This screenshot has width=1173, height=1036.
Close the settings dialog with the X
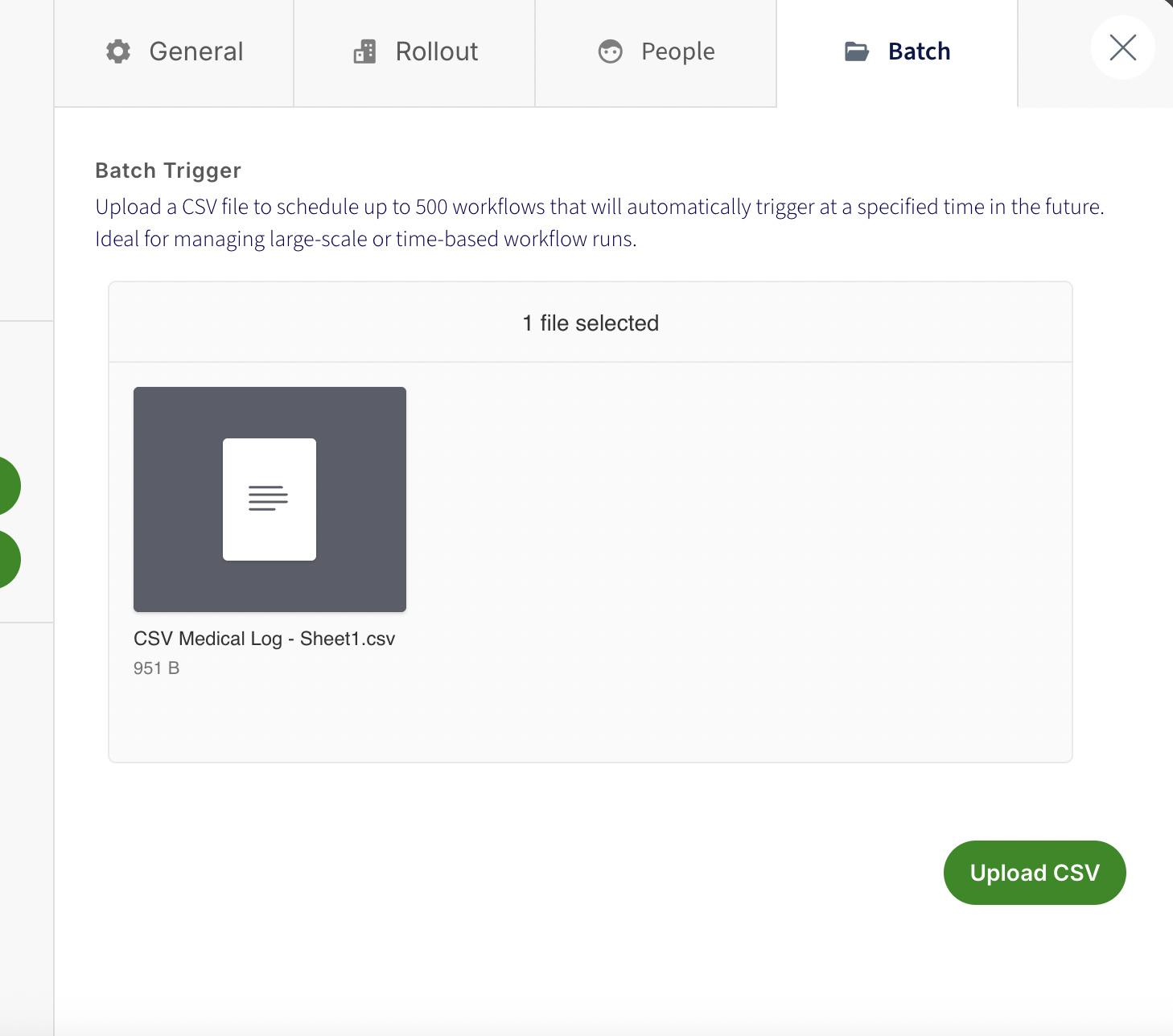[1123, 47]
